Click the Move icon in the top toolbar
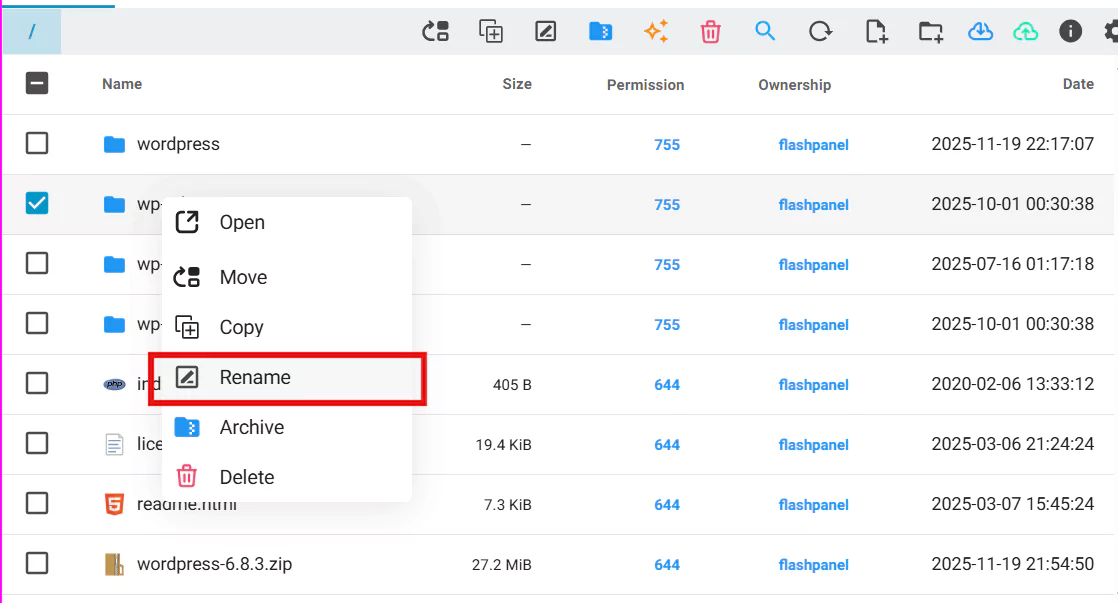This screenshot has width=1118, height=603. [x=436, y=32]
